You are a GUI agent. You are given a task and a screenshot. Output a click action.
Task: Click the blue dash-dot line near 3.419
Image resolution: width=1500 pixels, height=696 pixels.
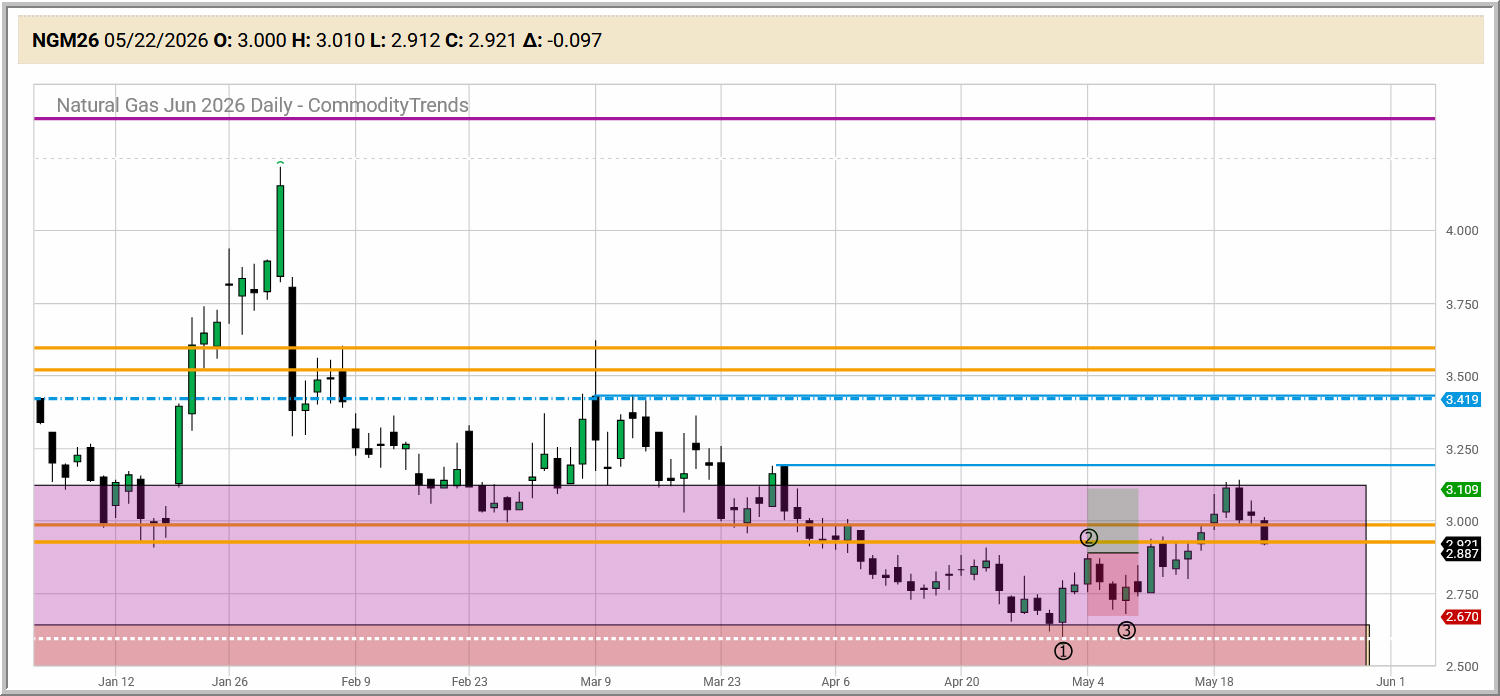(734, 399)
